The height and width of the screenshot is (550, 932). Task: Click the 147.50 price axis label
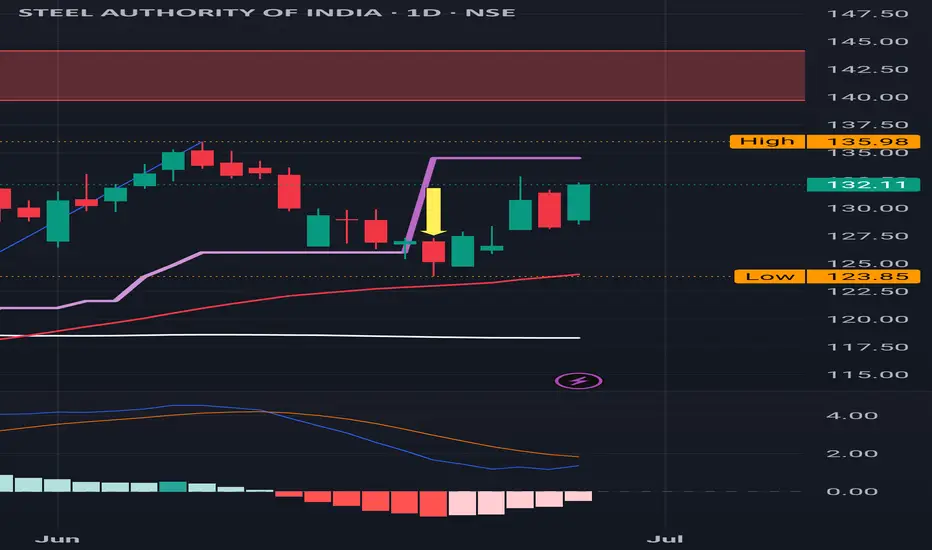[x=868, y=13]
